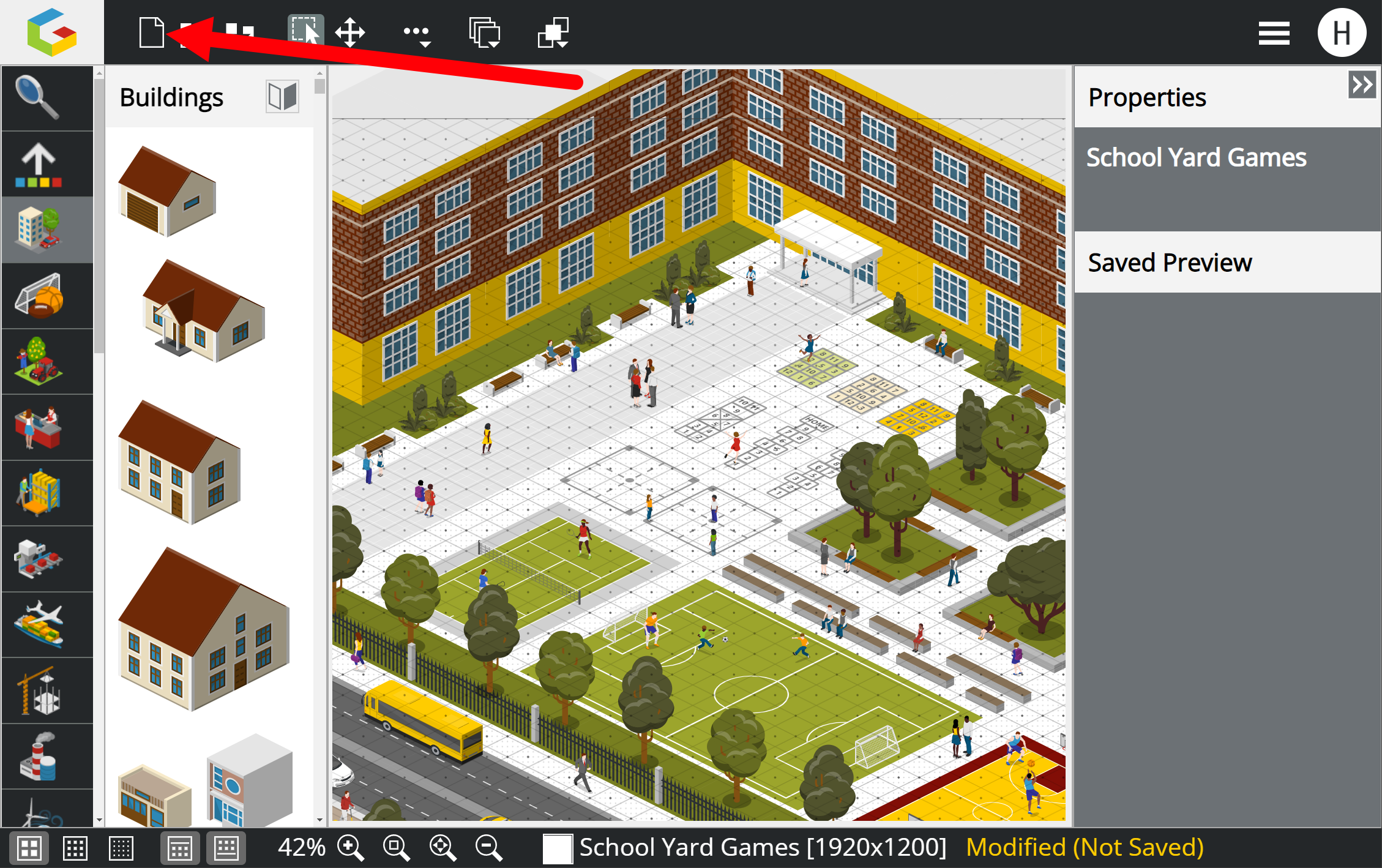Collapse the Properties panel with double chevron
This screenshot has width=1382, height=868.
1362,84
